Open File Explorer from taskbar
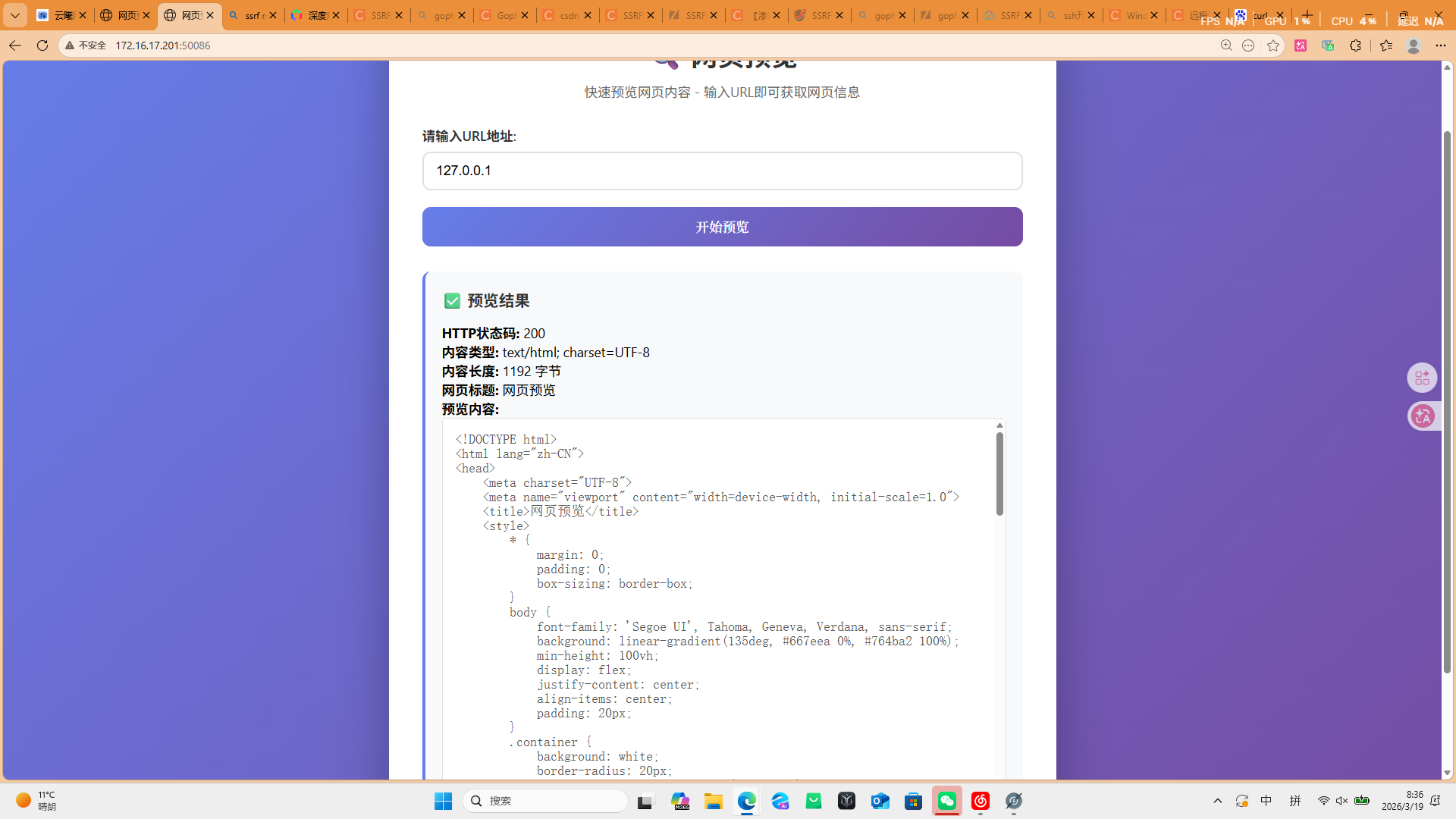 pyautogui.click(x=713, y=801)
